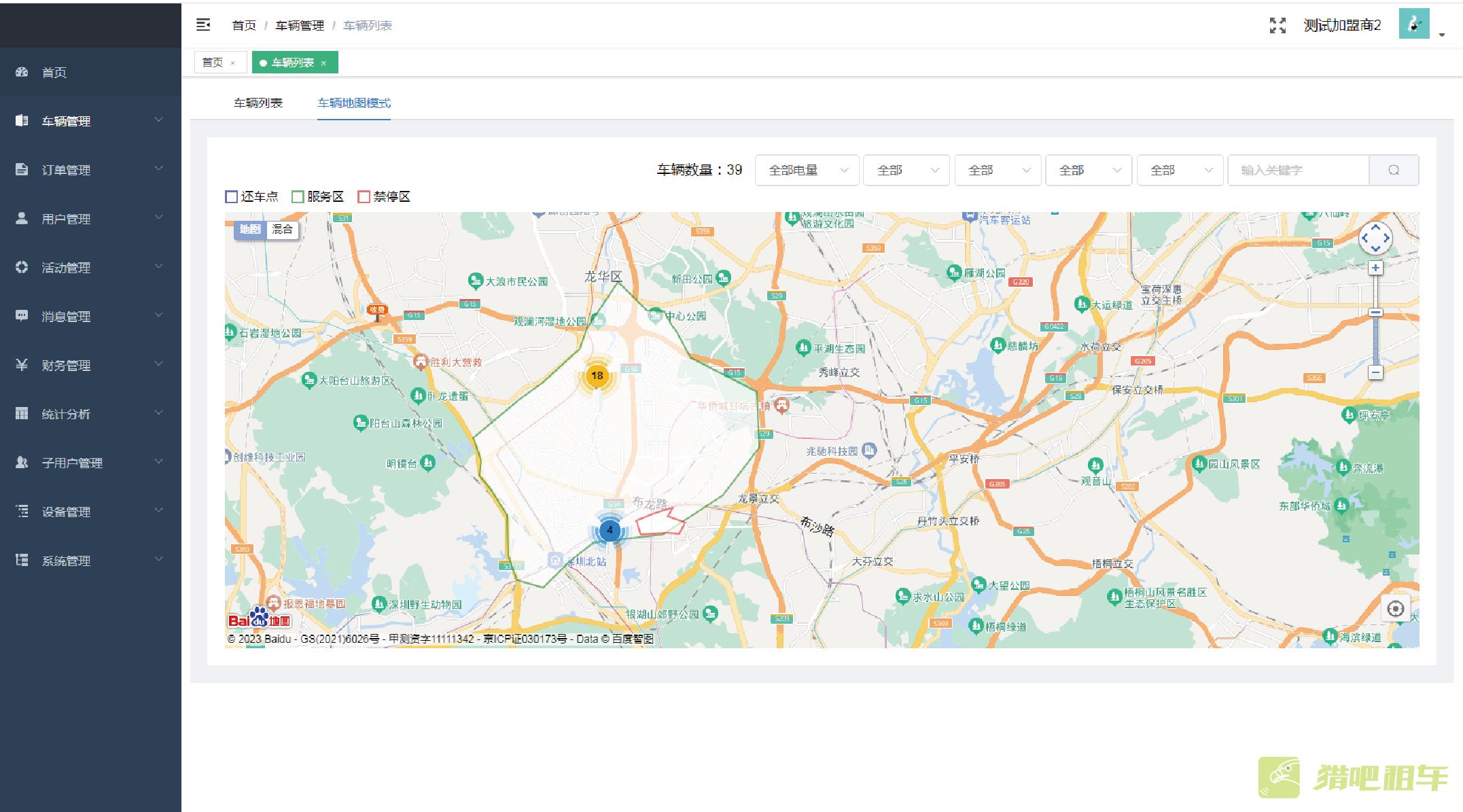Open 活动管理 sidebar entry
1463x812 pixels.
(90, 267)
